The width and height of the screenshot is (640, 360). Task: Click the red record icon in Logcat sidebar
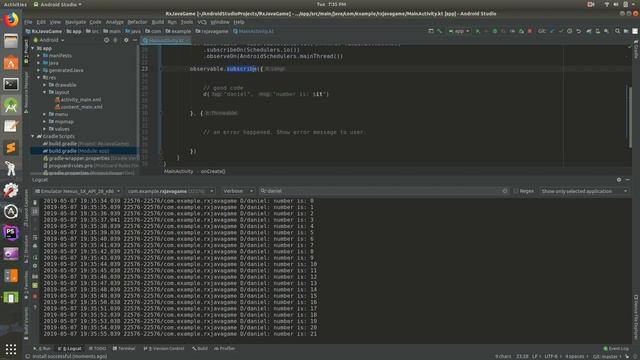pos(35,296)
